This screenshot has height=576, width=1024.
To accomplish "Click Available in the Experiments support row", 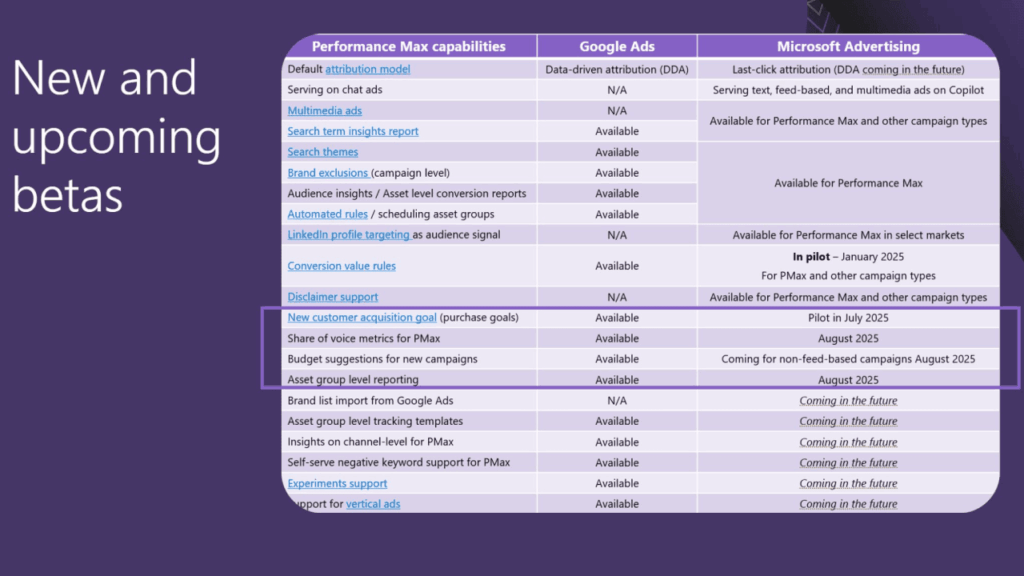I will (617, 483).
